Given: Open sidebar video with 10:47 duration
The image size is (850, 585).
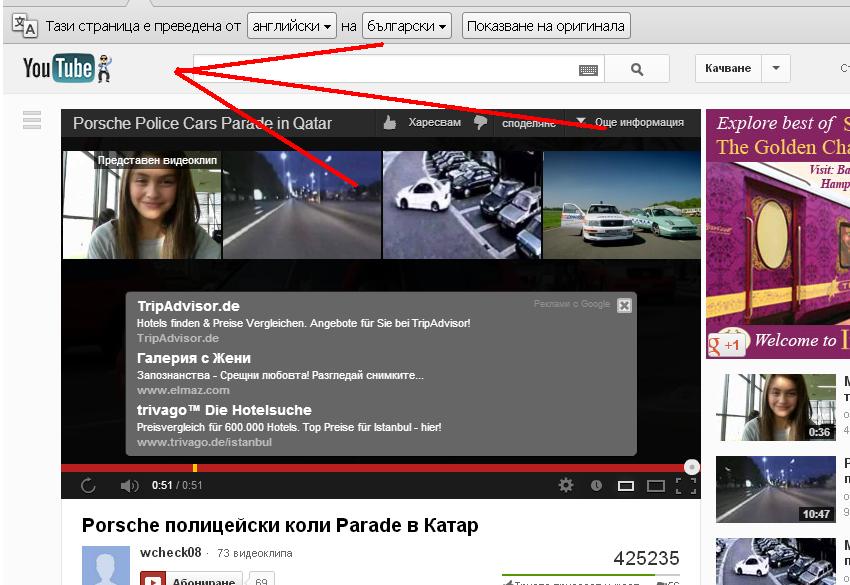Looking at the screenshot, I should [x=776, y=490].
